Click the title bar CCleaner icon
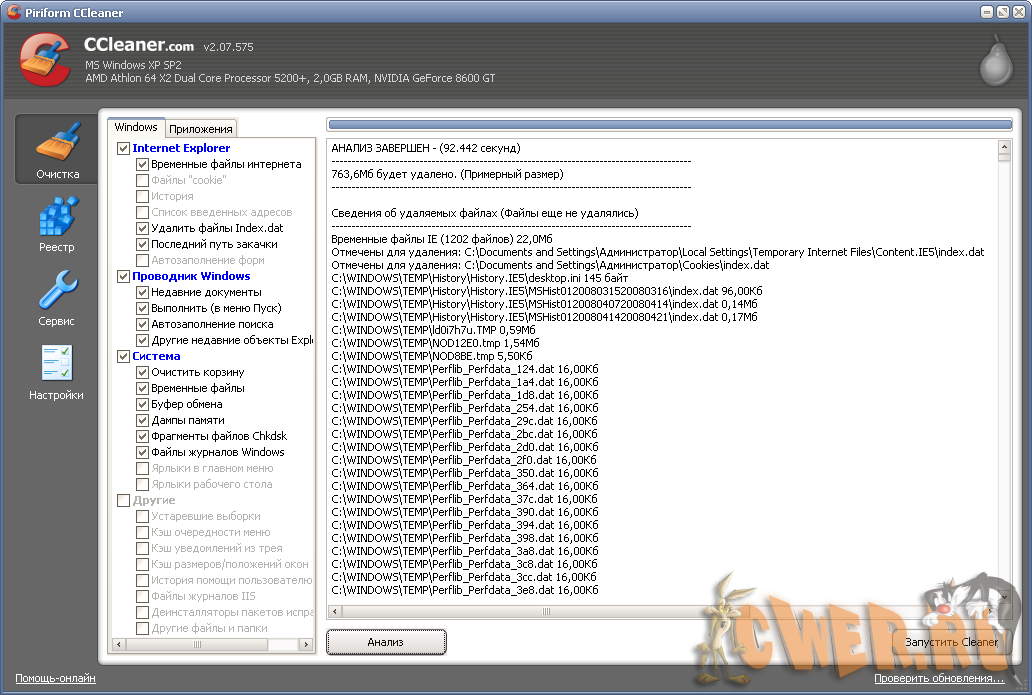Viewport: 1032px width, 695px height. coord(11,12)
